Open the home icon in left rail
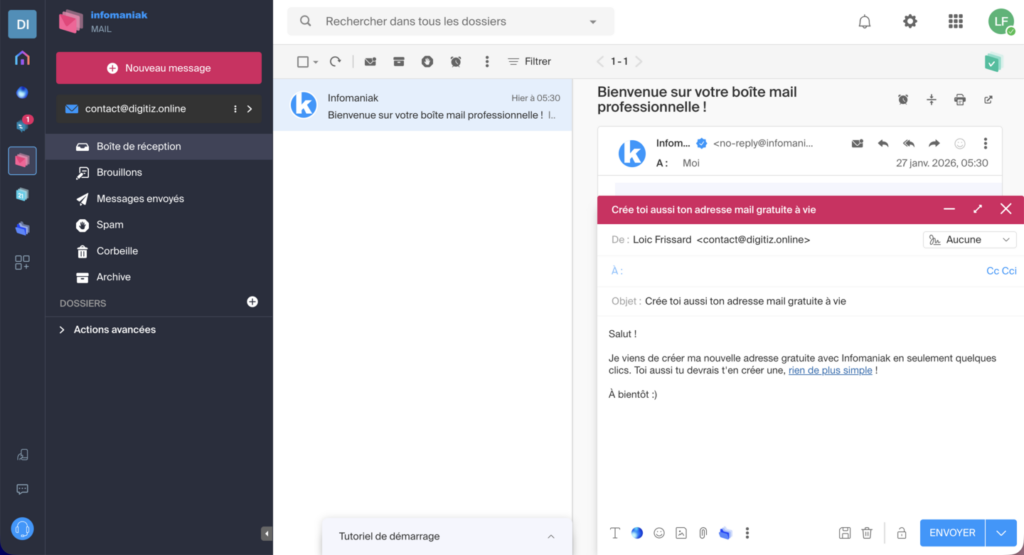The height and width of the screenshot is (555, 1024). [x=22, y=58]
